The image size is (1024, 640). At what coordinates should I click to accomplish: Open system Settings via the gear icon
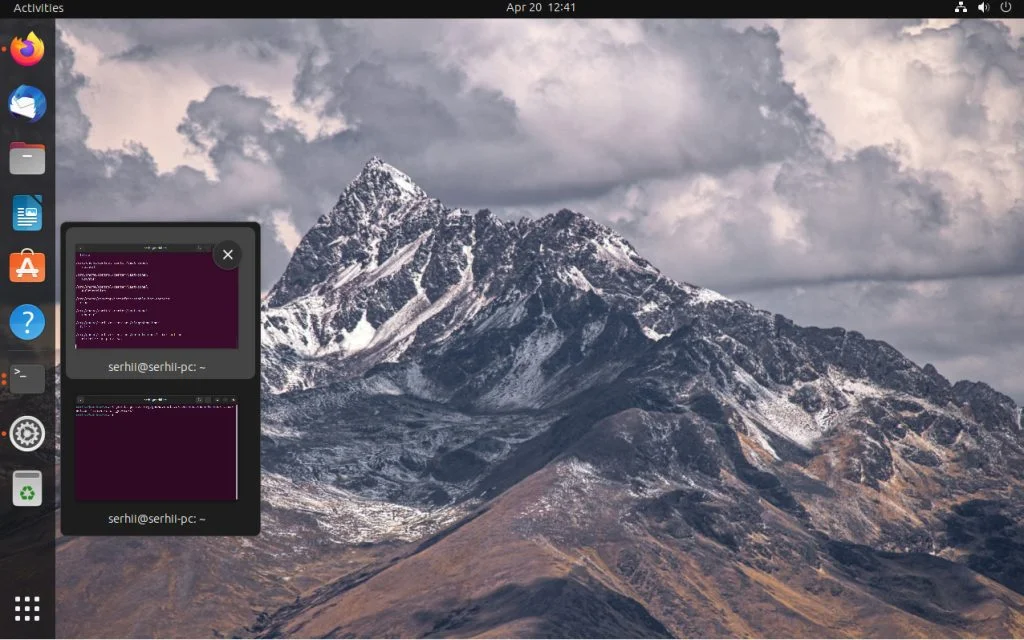(25, 433)
